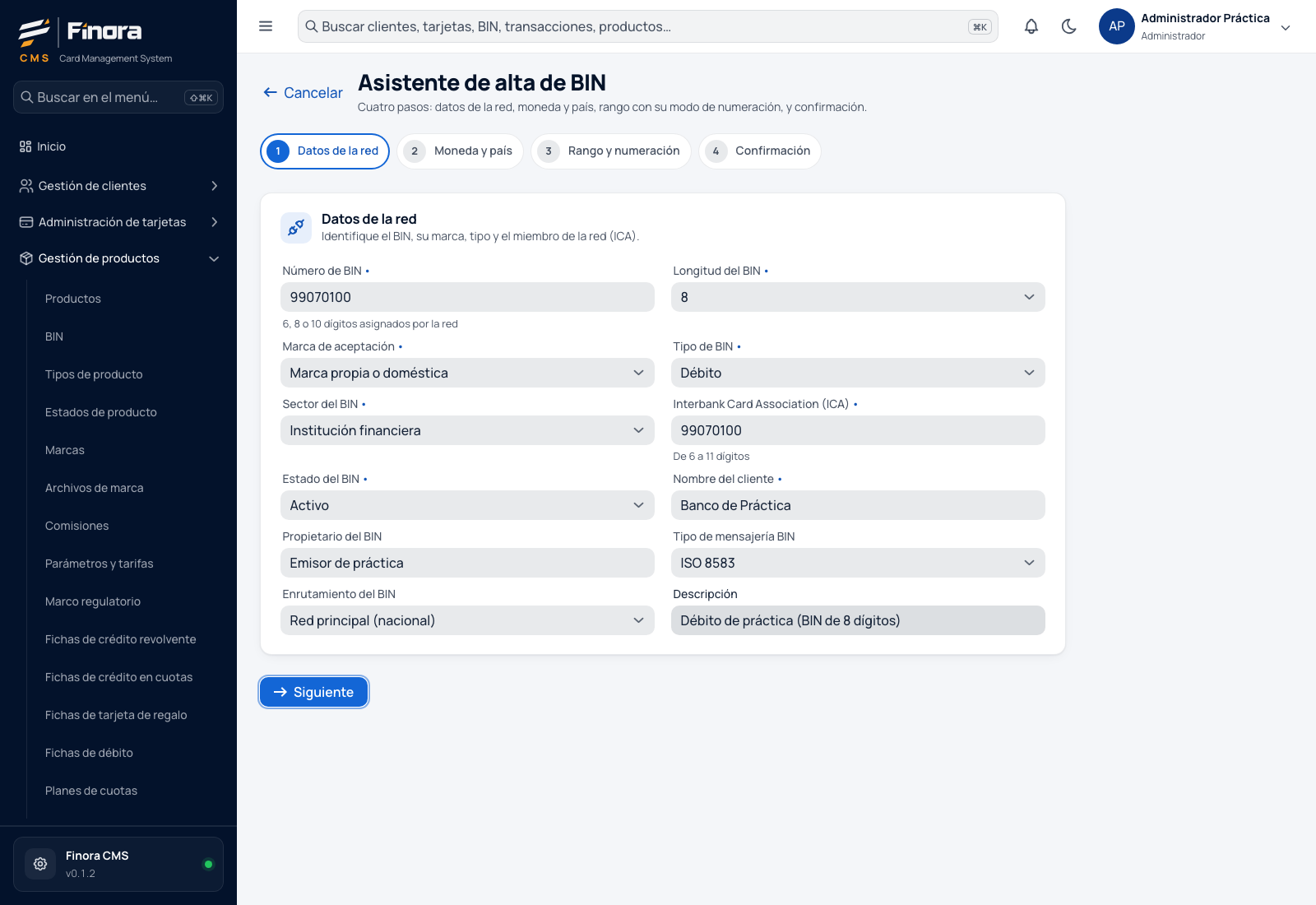The image size is (1316, 905).
Task: Open Marca de aceptación dropdown
Action: (467, 373)
